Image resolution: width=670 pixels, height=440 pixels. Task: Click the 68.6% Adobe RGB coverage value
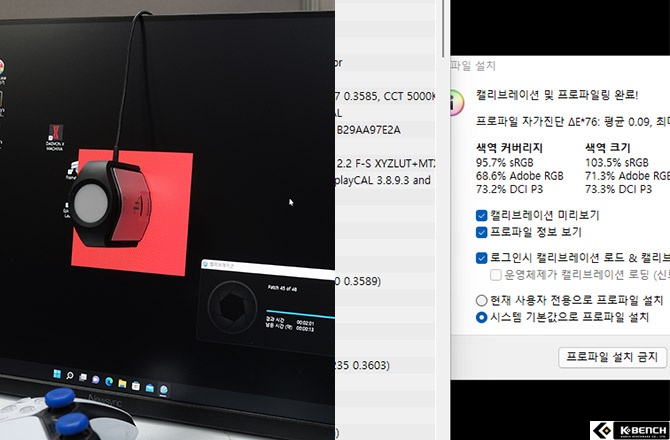(x=520, y=176)
